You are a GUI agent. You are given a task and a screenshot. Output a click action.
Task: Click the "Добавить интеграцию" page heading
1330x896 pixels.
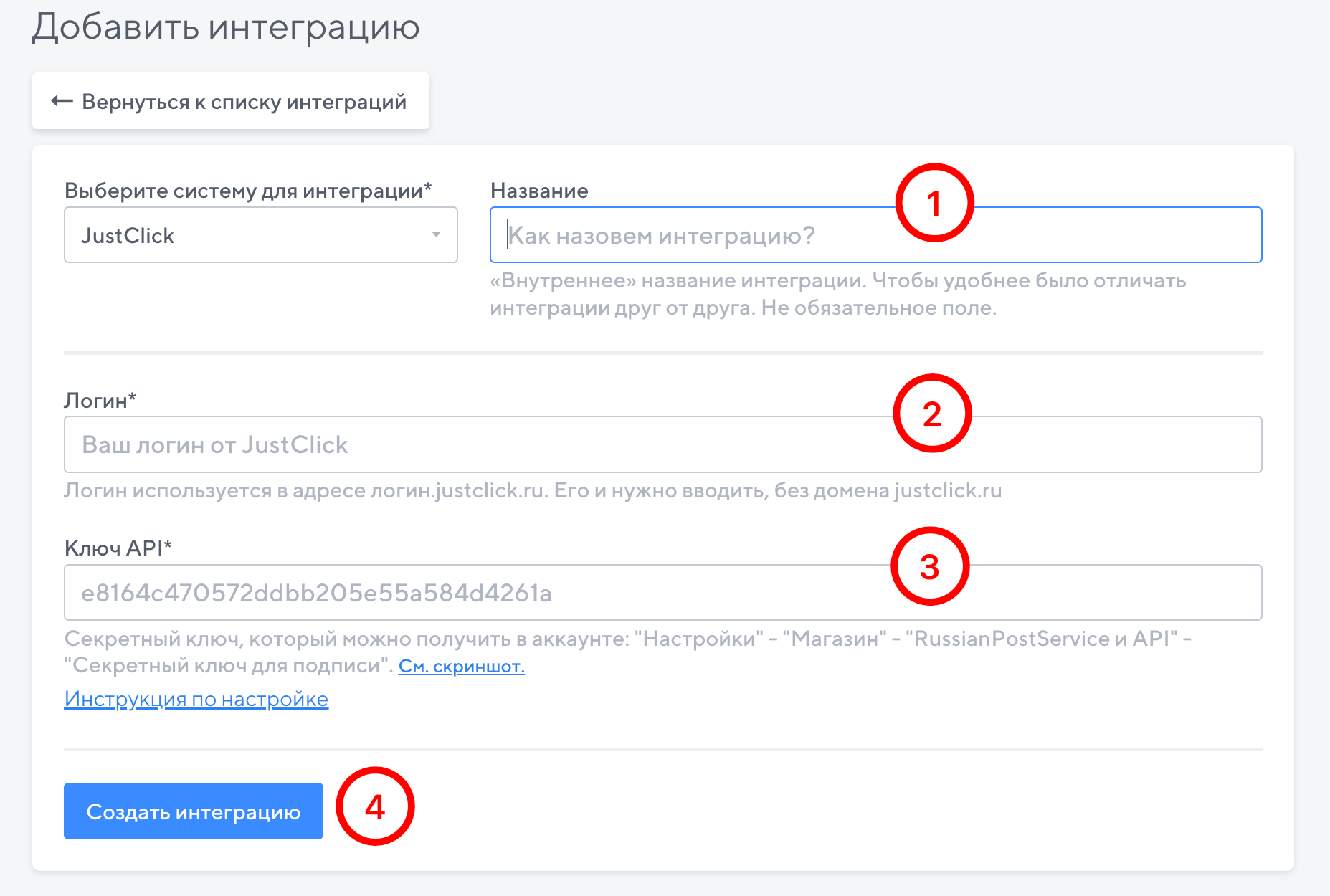click(x=226, y=27)
